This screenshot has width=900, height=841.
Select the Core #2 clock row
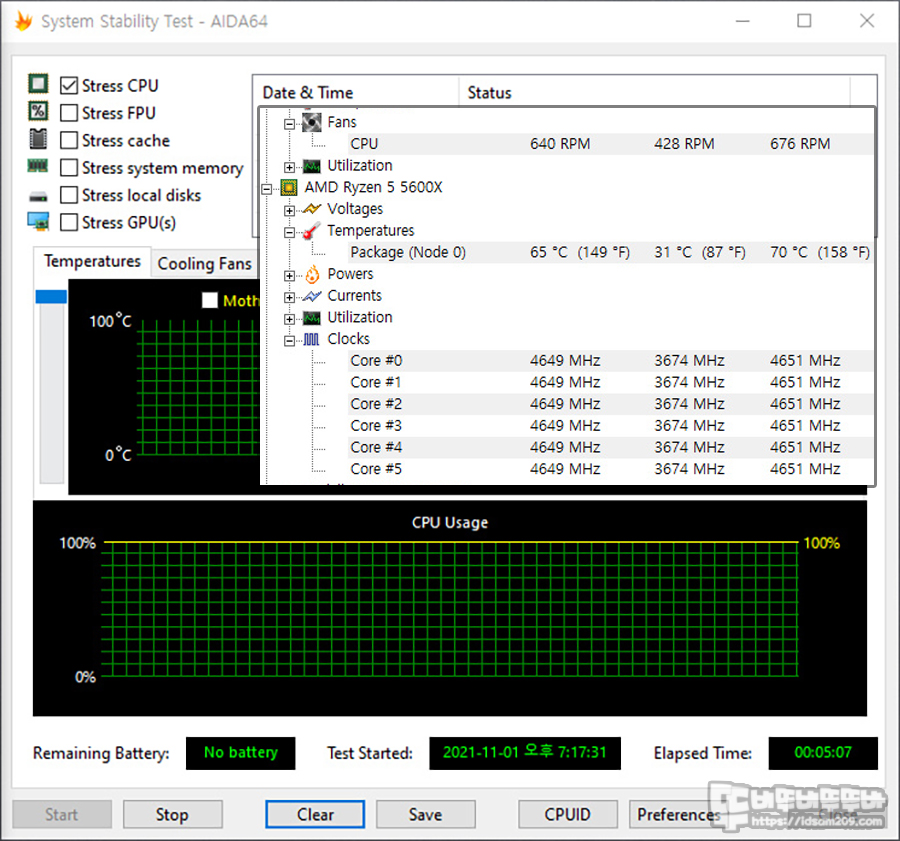click(610, 404)
